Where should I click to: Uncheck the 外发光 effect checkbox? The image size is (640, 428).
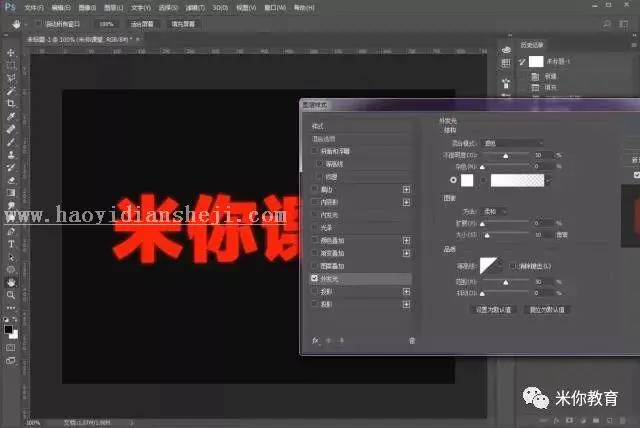point(315,278)
